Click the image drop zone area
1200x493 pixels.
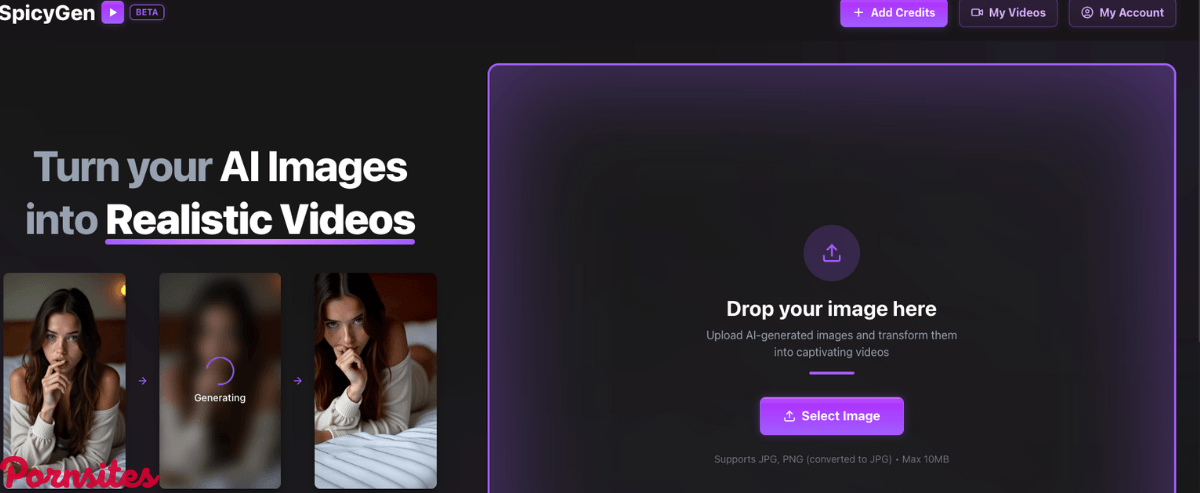832,279
